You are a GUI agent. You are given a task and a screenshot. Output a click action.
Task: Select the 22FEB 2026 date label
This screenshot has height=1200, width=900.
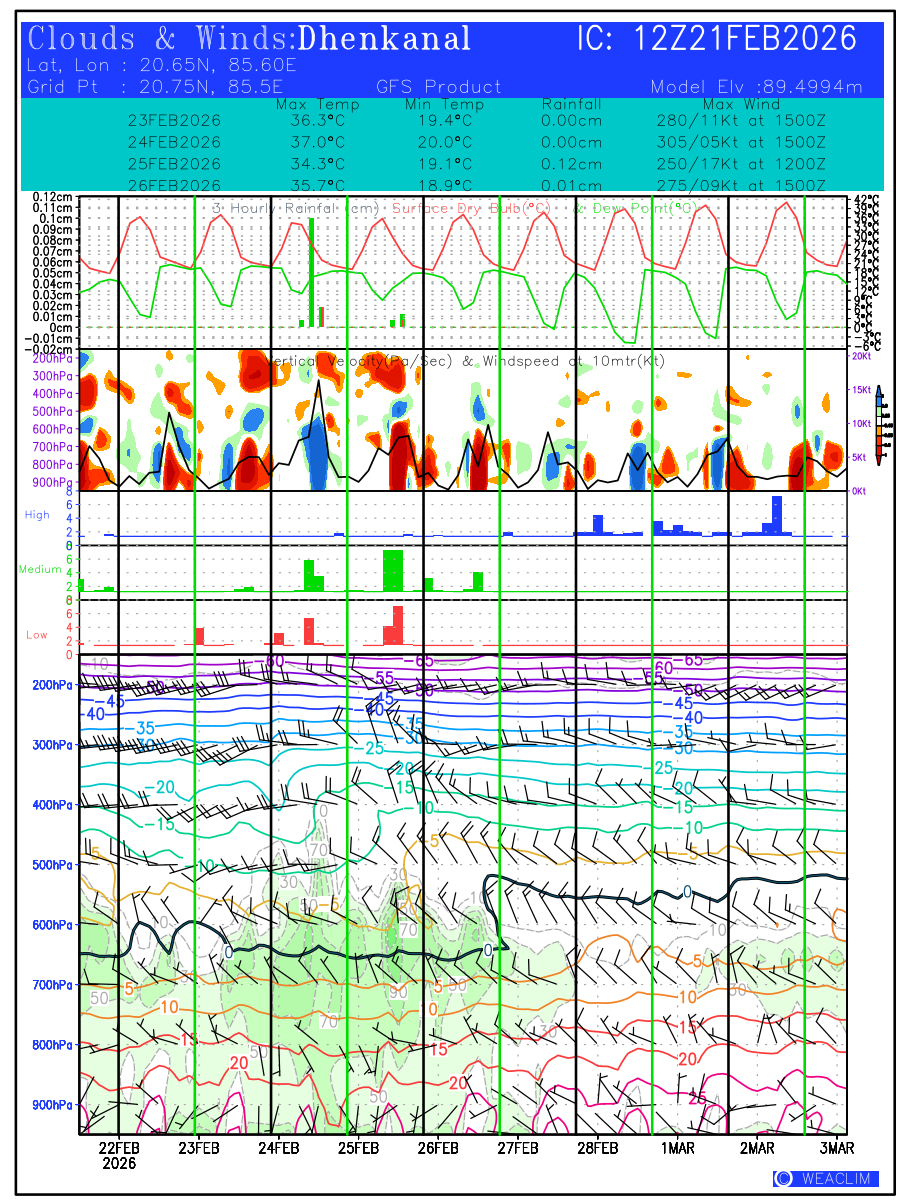119,1155
